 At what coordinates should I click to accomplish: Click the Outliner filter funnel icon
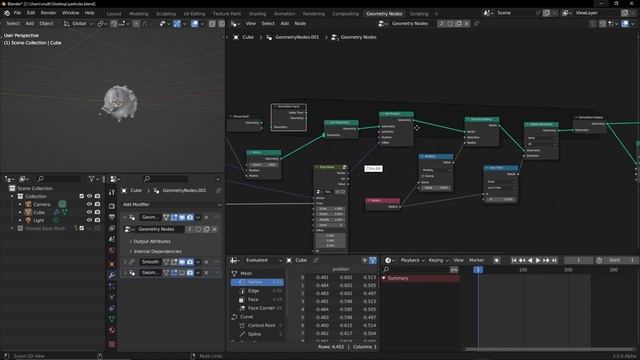click(92, 179)
